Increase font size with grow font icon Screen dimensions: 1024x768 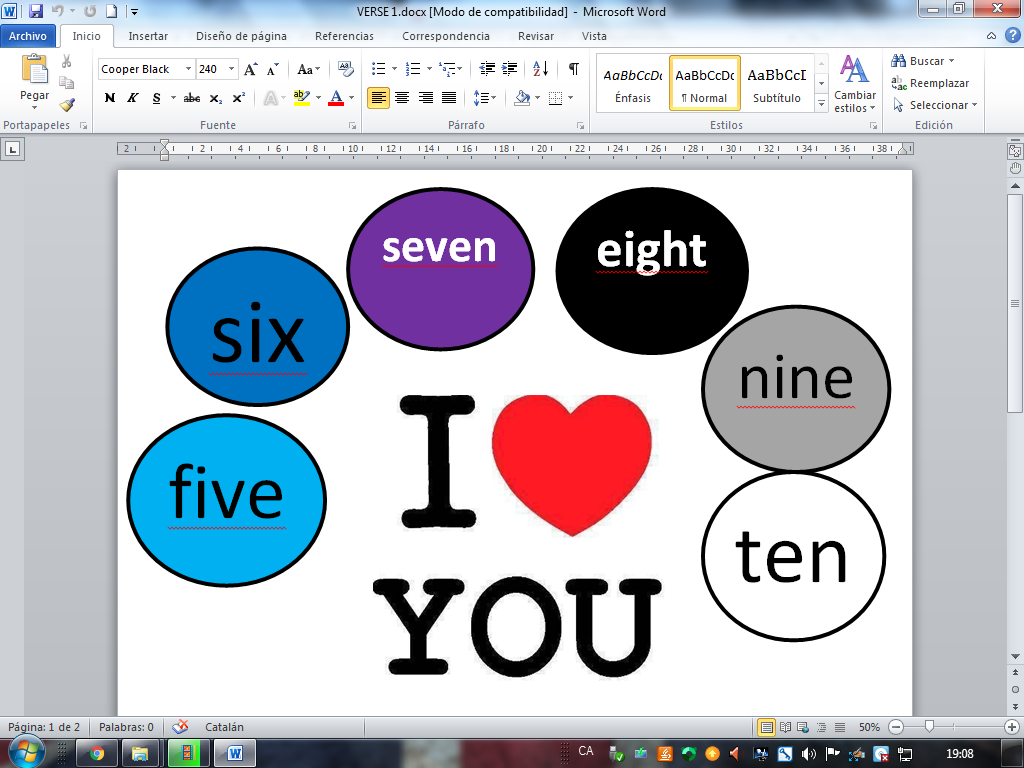pos(251,69)
